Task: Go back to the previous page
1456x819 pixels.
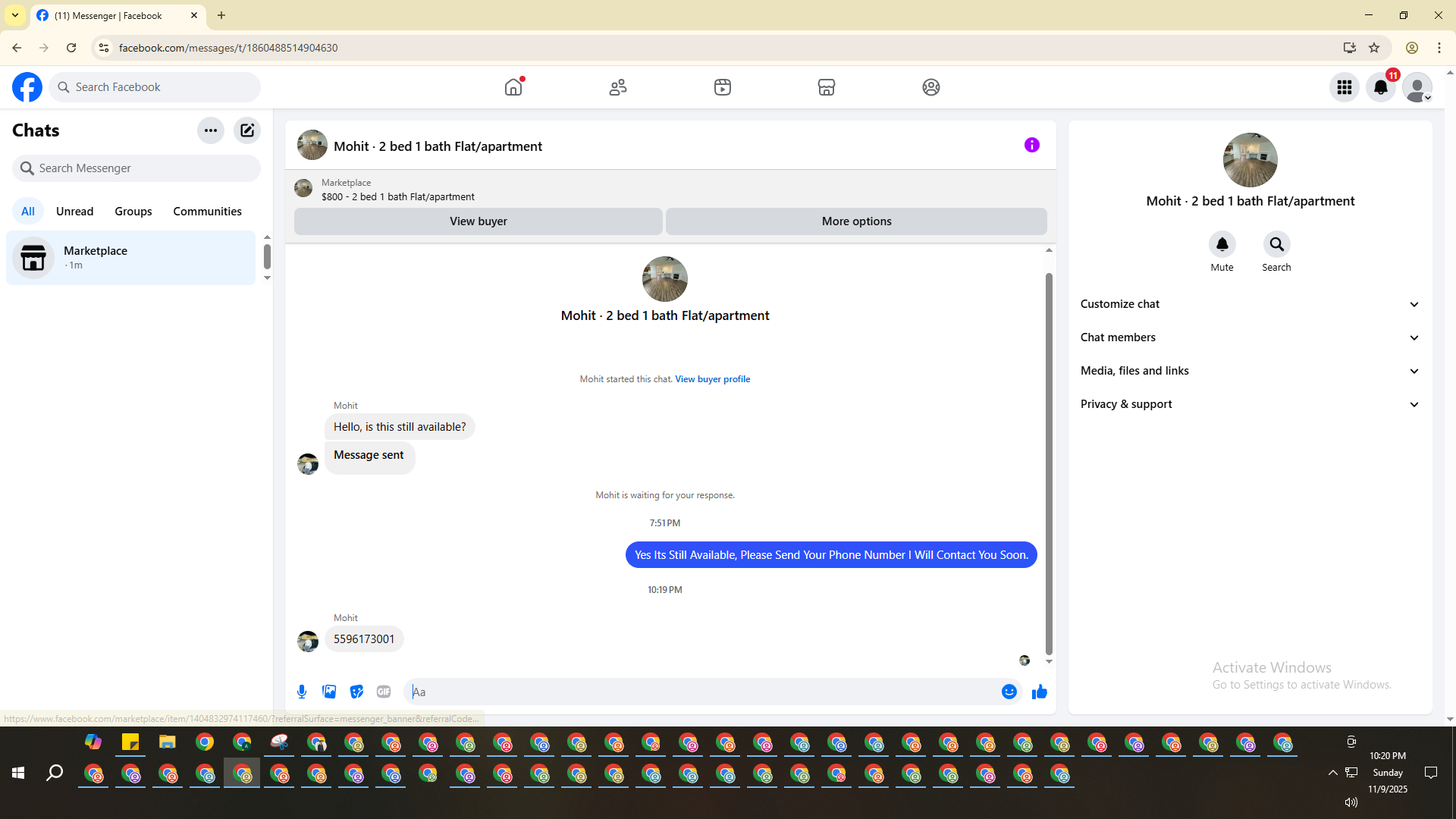Action: pyautogui.click(x=17, y=48)
